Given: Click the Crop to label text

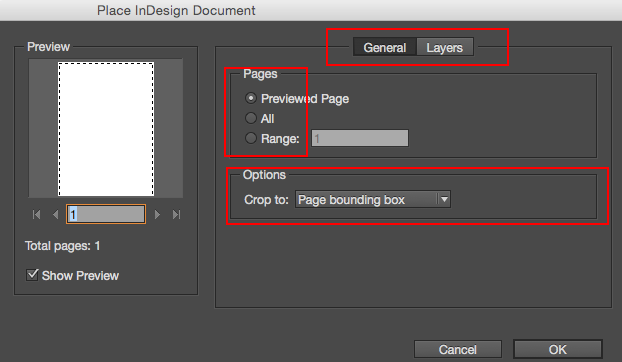Looking at the screenshot, I should (266, 199).
